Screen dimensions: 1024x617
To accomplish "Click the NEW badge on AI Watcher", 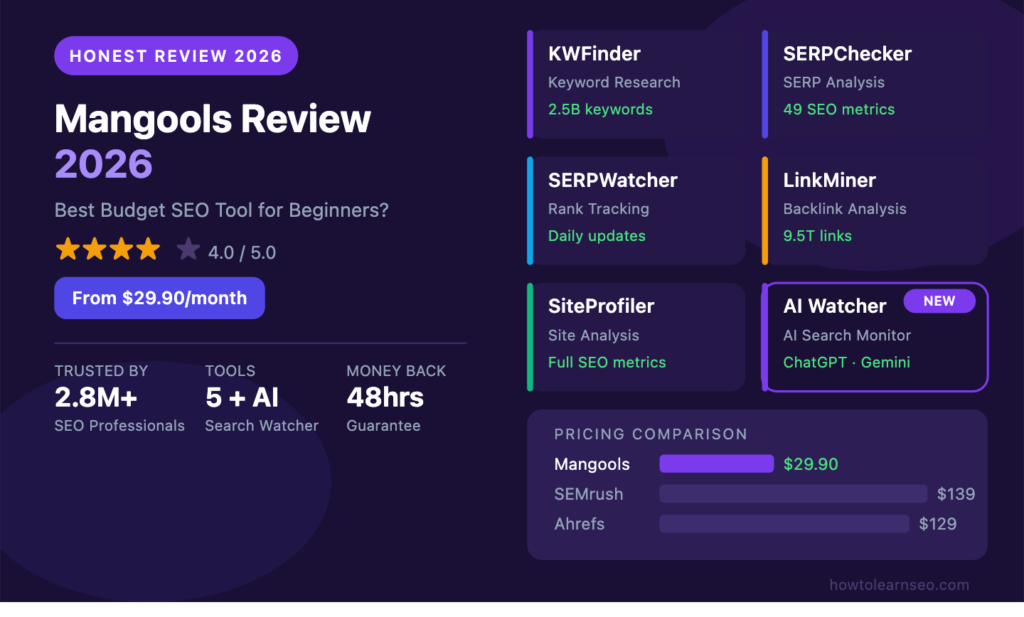I will [x=939, y=300].
